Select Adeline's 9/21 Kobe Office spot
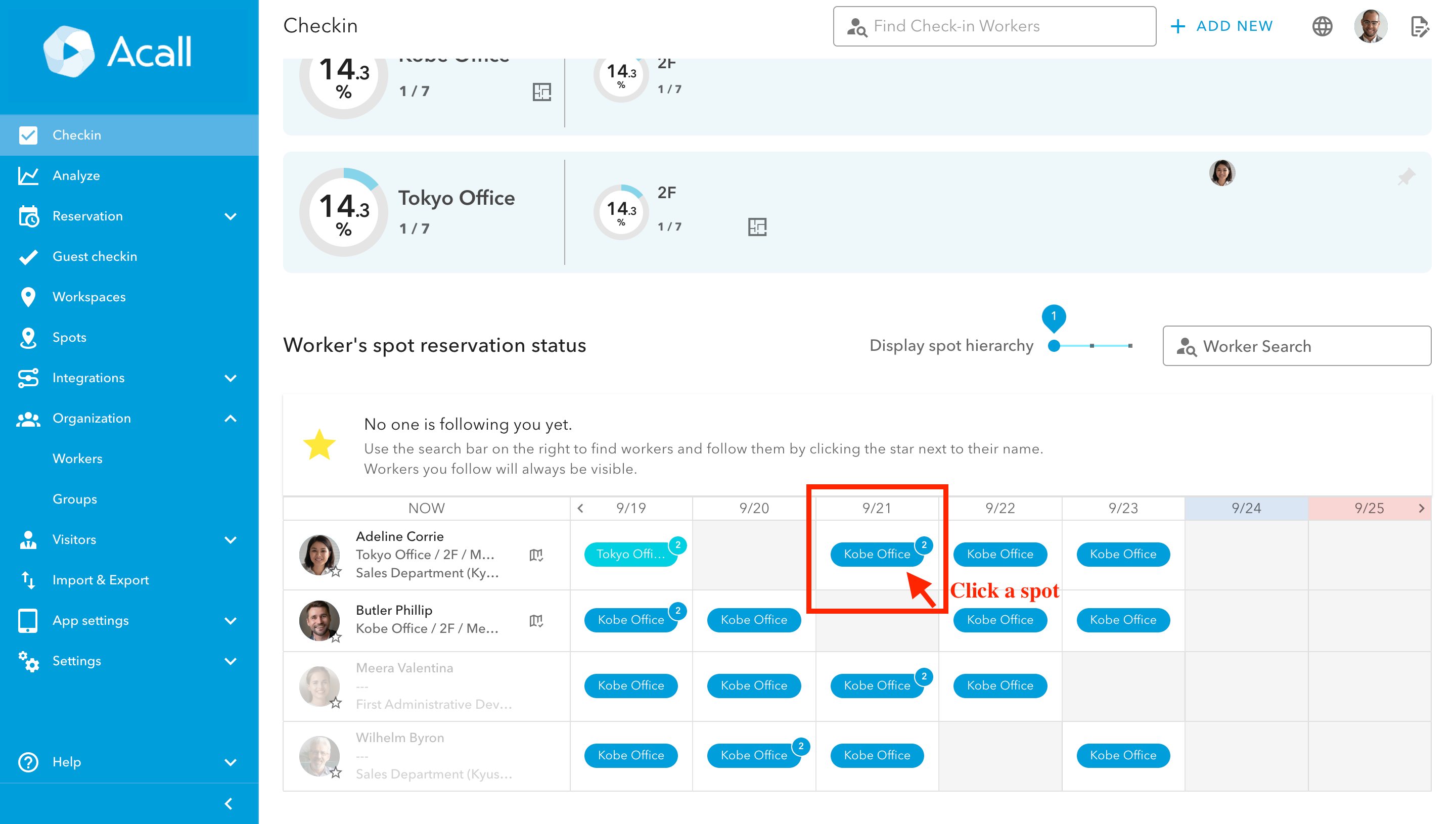 (876, 554)
